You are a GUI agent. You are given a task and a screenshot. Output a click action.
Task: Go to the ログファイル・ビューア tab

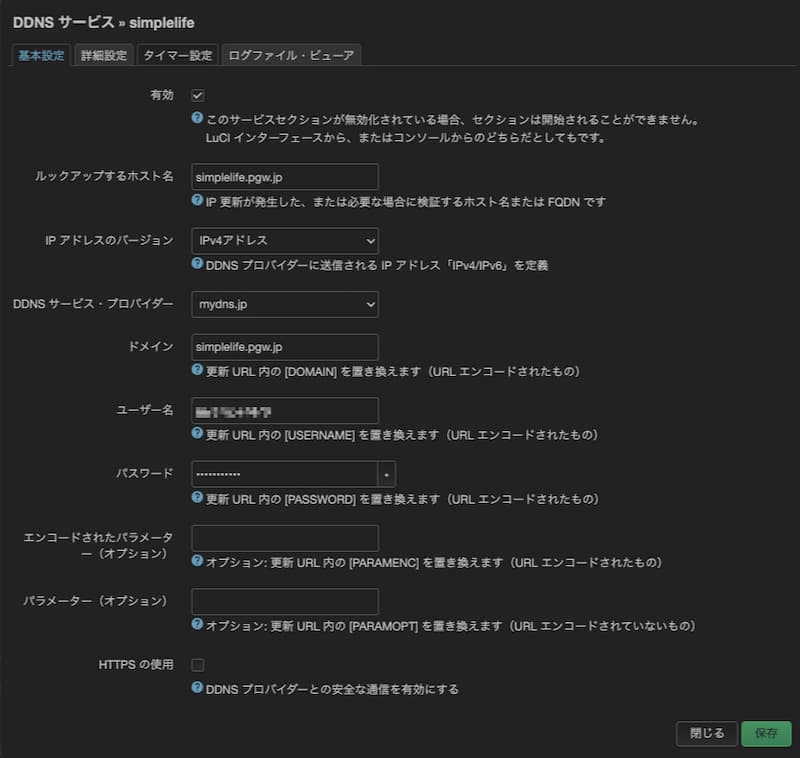coord(291,55)
